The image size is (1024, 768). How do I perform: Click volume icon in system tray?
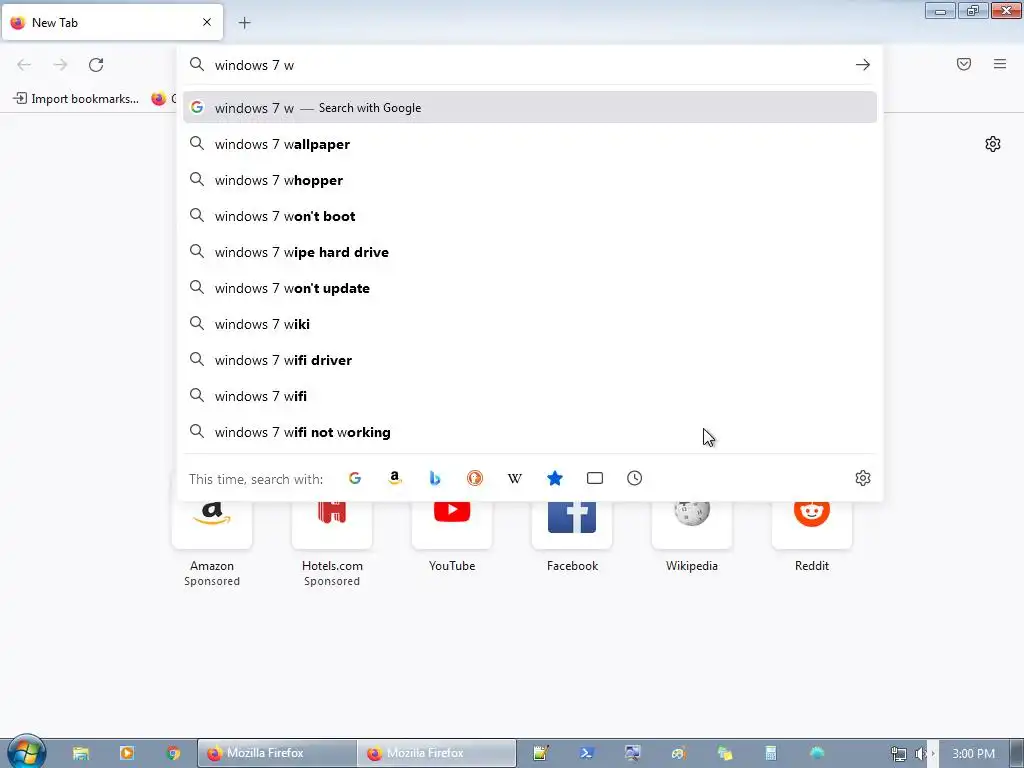click(920, 754)
